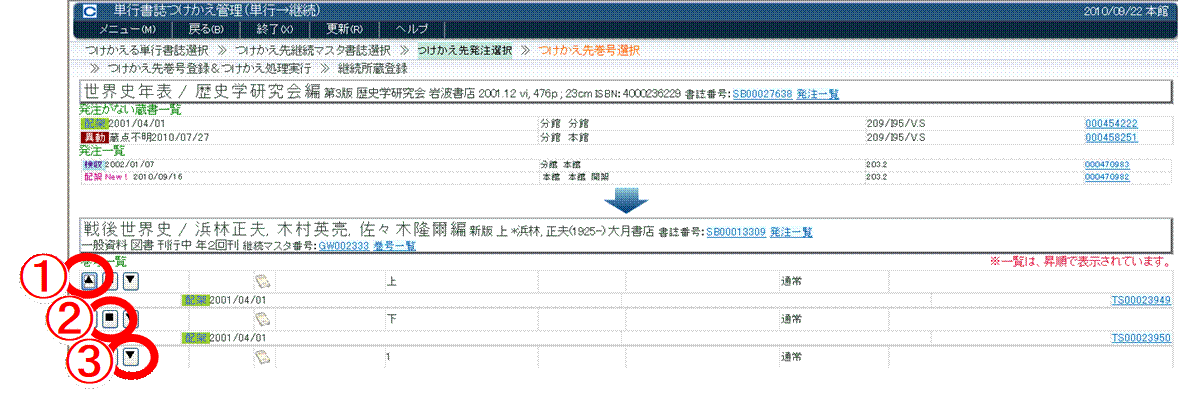Open volume link TS00023950
The width and height of the screenshot is (1178, 414).
[x=1140, y=338]
